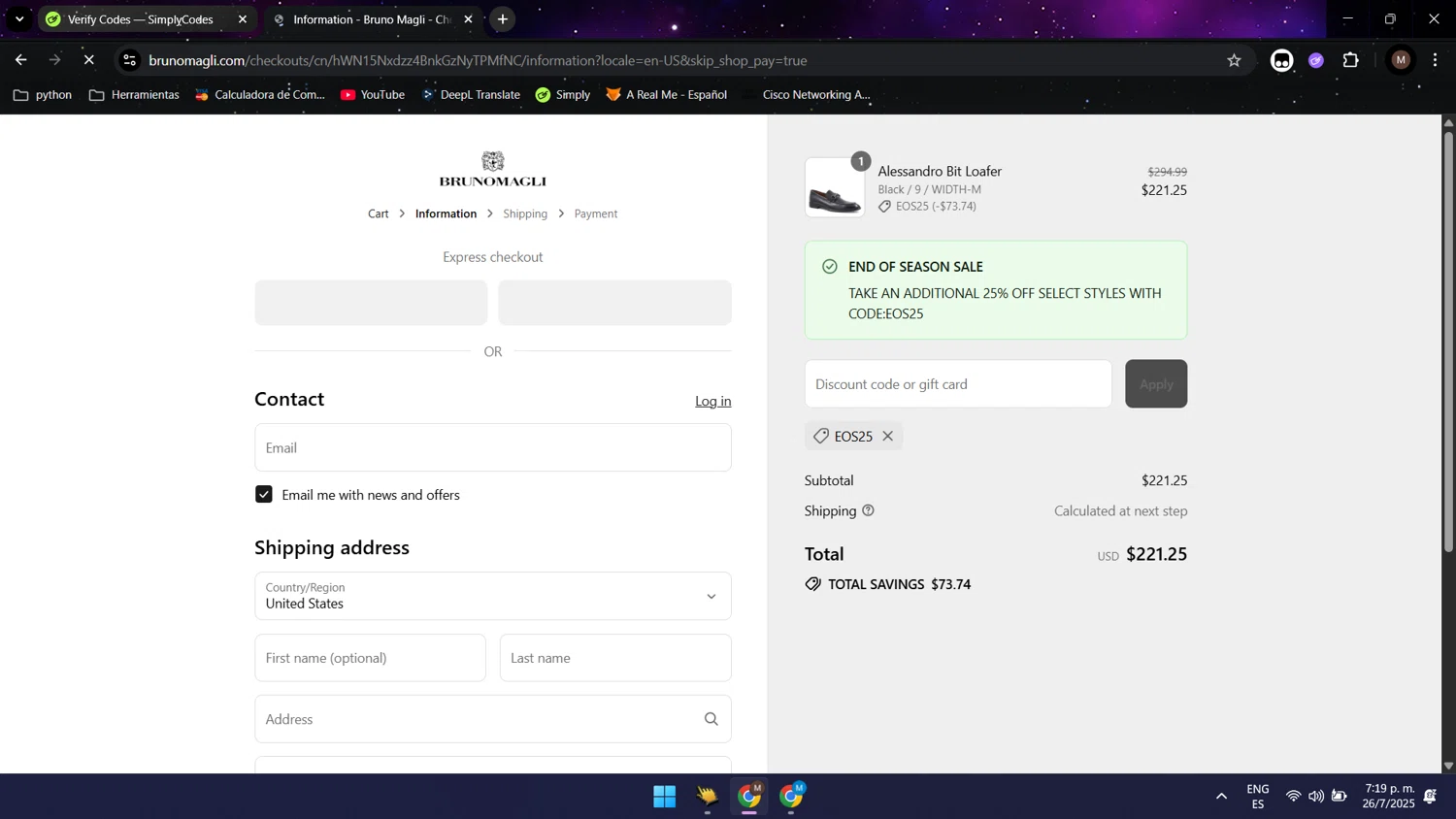
Task: Select the Payment breadcrumb step
Action: click(596, 213)
